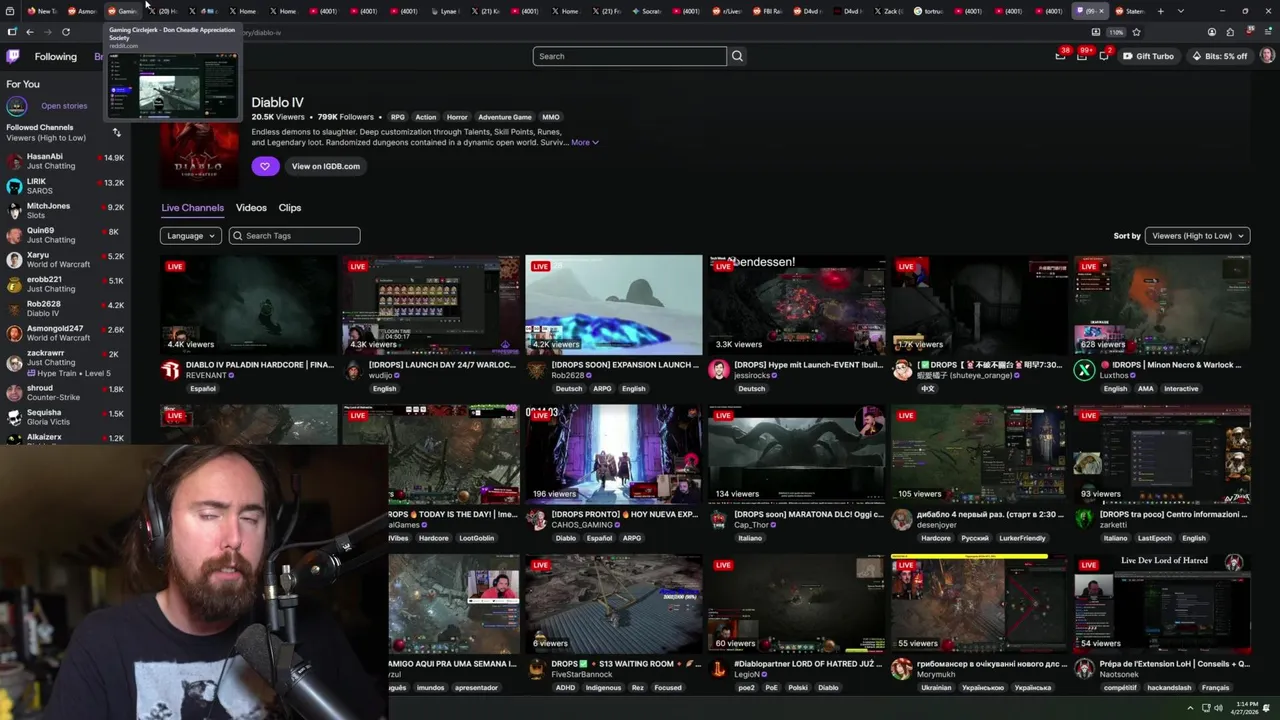Image resolution: width=1280 pixels, height=720 pixels.
Task: Switch to the Videos tab
Action: point(251,208)
